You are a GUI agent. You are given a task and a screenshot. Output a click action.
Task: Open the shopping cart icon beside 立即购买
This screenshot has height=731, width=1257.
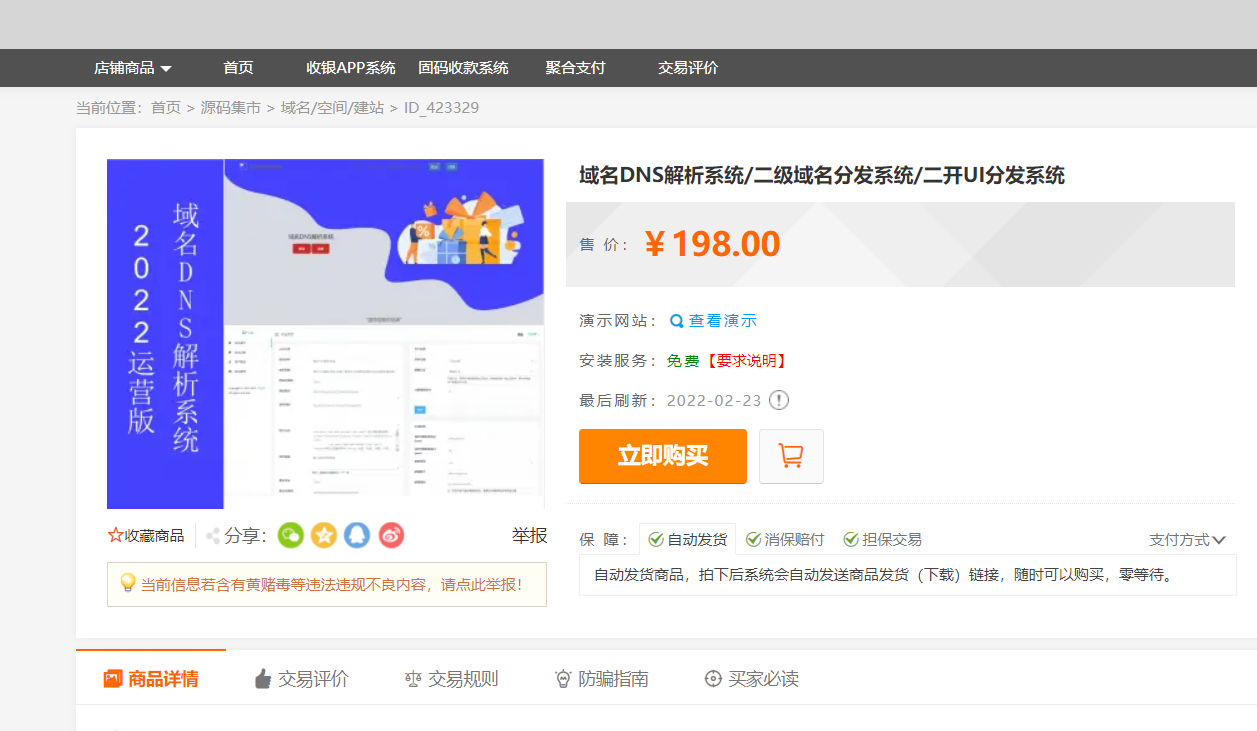pyautogui.click(x=790, y=456)
